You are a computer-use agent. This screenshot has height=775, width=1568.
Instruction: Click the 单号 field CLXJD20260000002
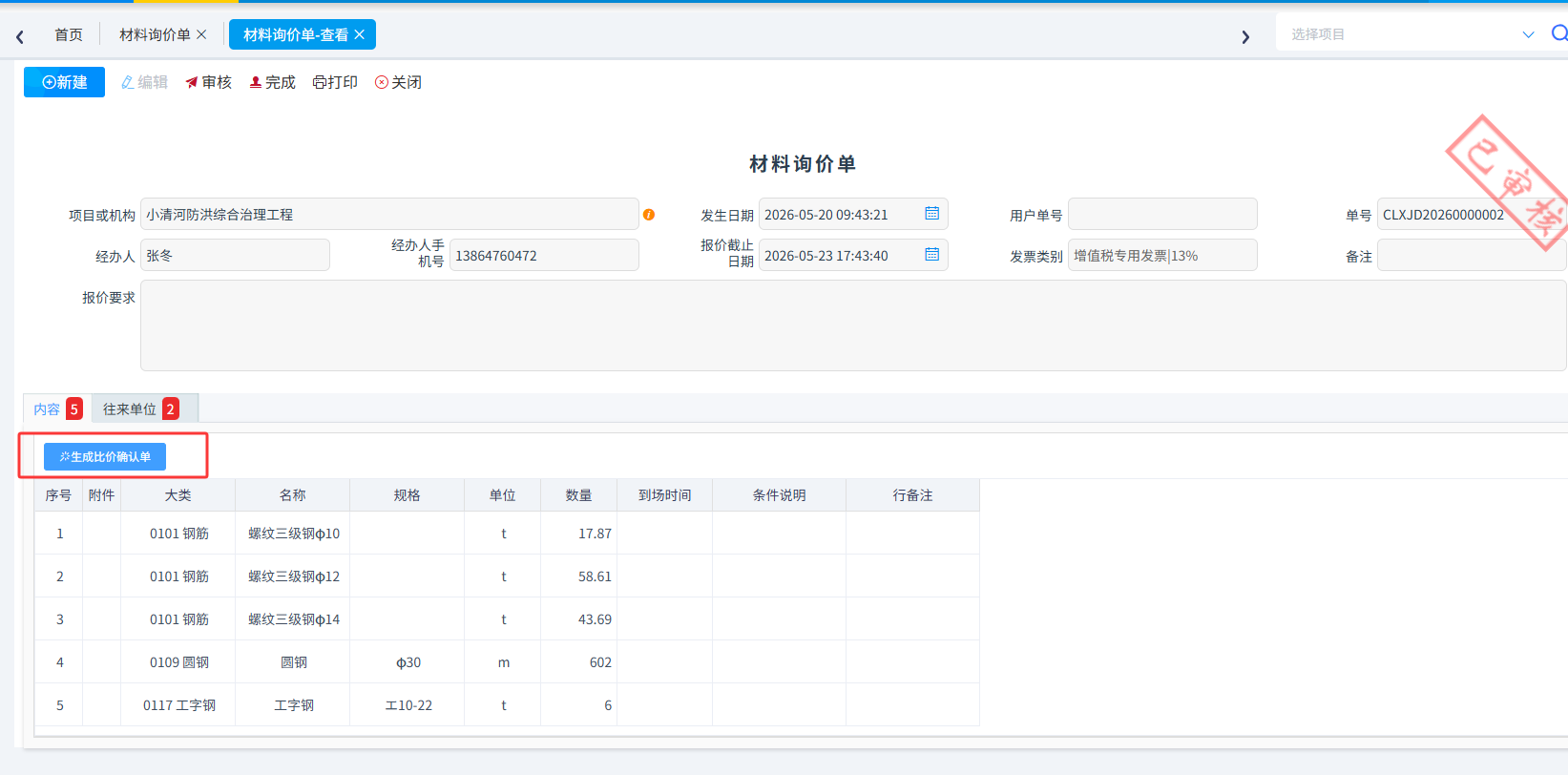tap(1472, 214)
